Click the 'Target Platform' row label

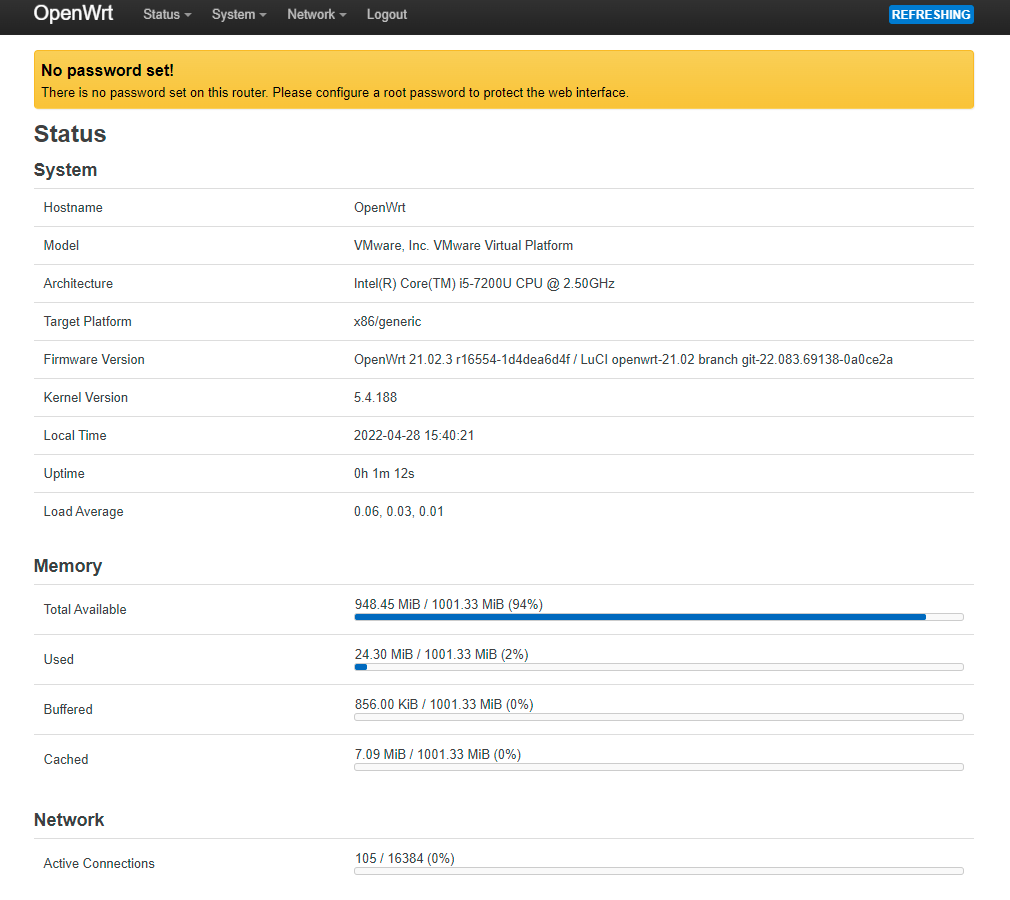tap(88, 321)
